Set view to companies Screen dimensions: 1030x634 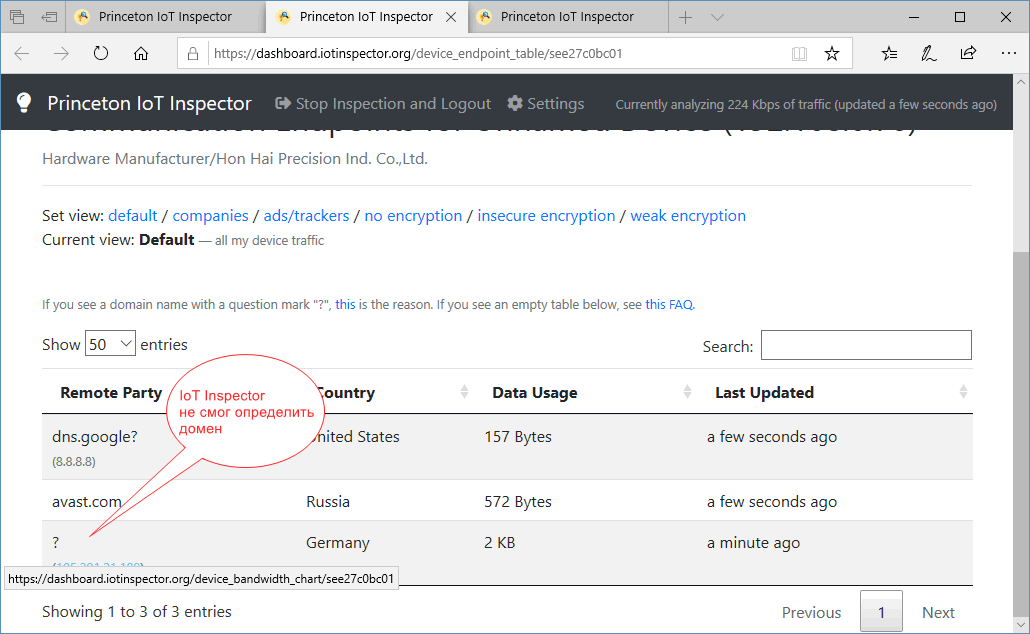210,215
